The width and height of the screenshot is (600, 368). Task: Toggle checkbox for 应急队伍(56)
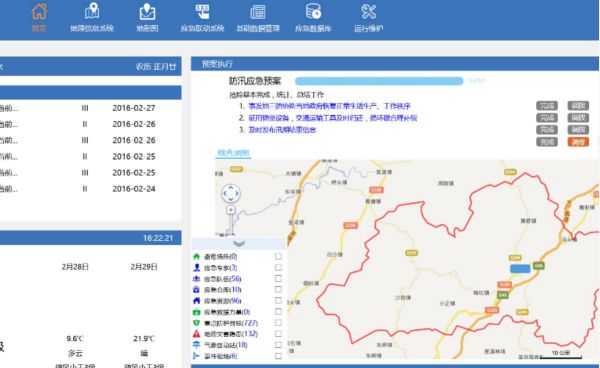click(278, 278)
